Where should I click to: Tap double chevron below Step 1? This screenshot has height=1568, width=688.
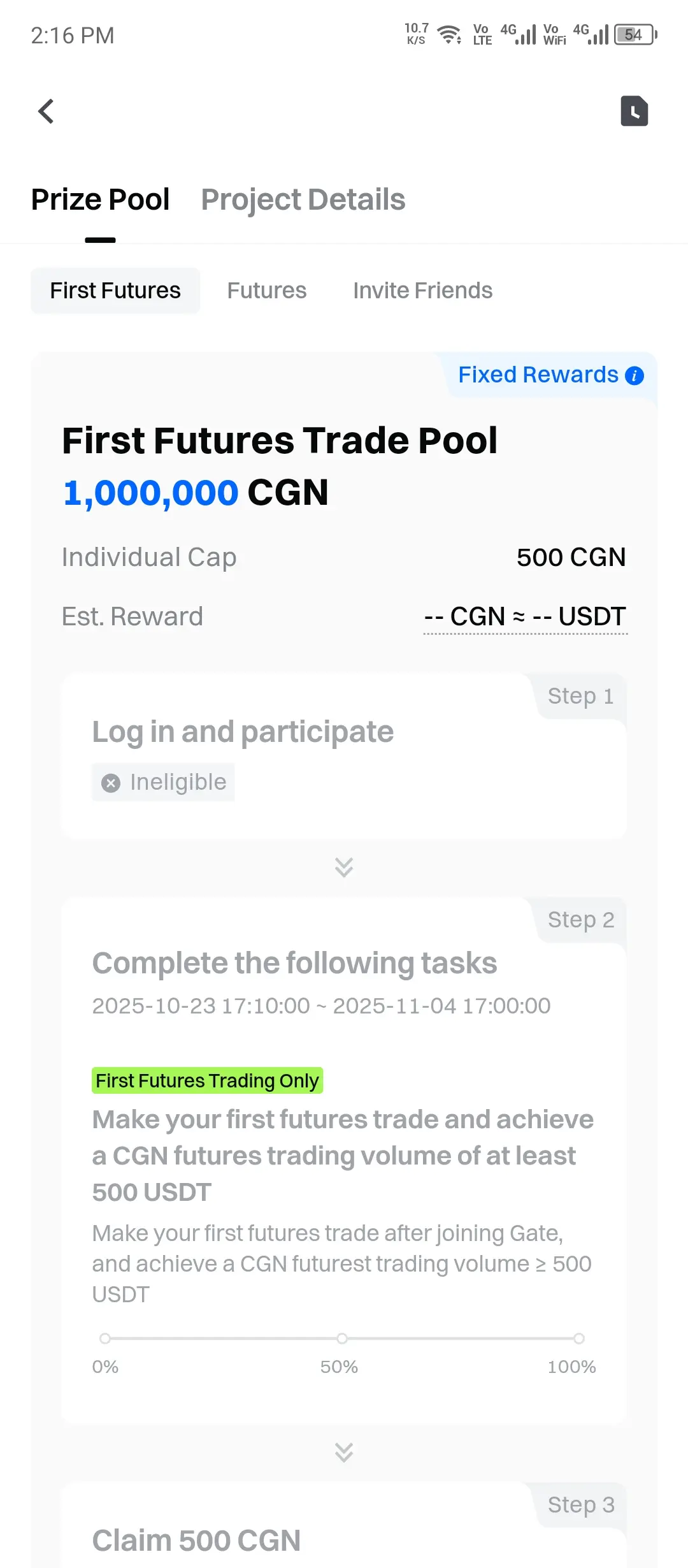pyautogui.click(x=344, y=867)
